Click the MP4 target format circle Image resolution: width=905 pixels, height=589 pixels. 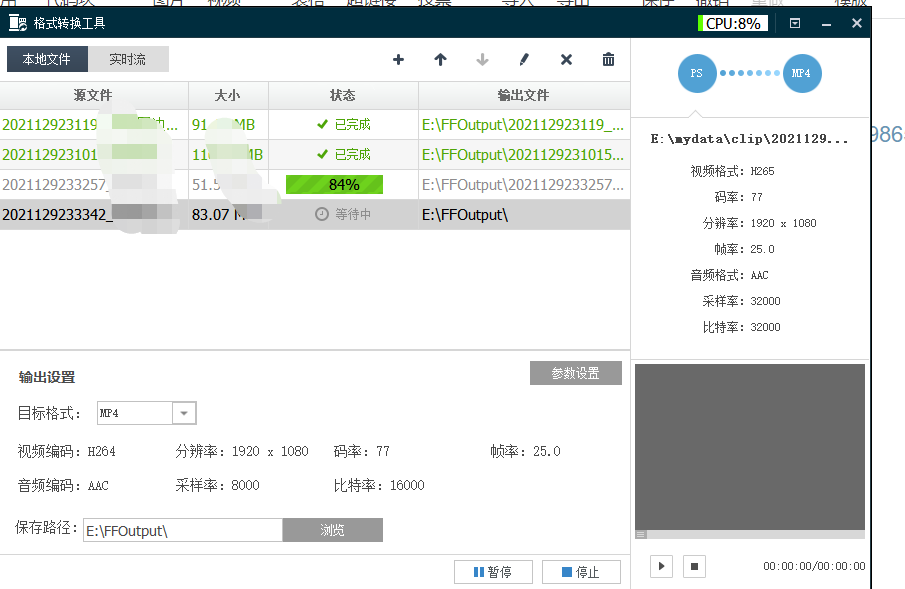click(802, 73)
